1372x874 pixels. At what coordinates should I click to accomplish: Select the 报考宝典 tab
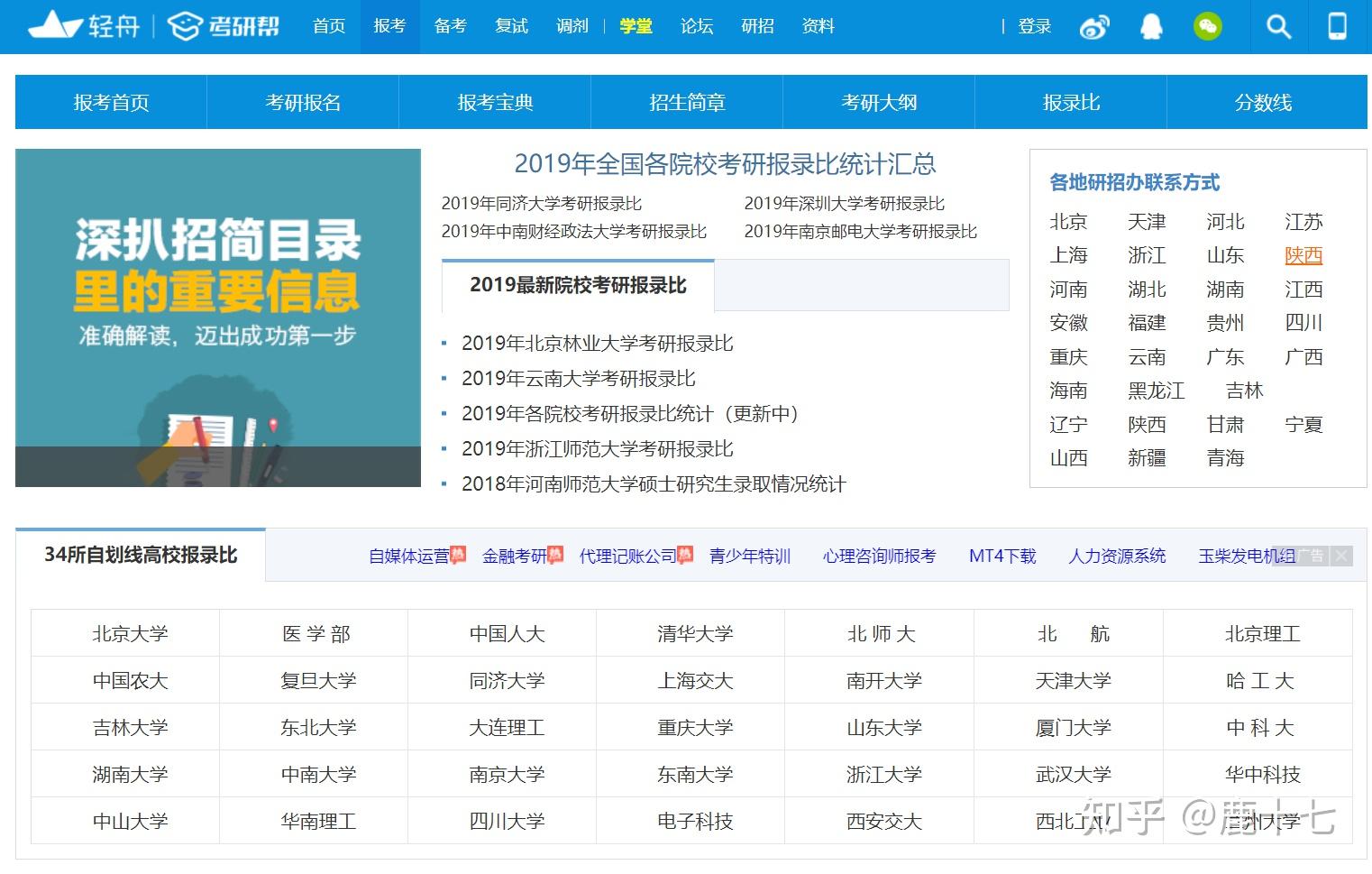coord(495,102)
